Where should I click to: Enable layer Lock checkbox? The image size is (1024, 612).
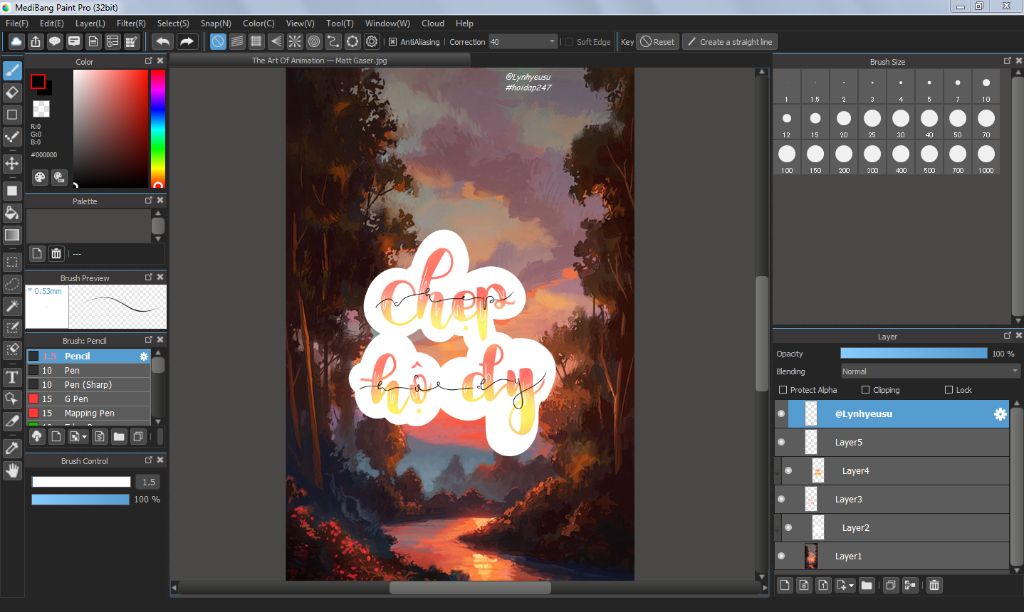click(949, 390)
